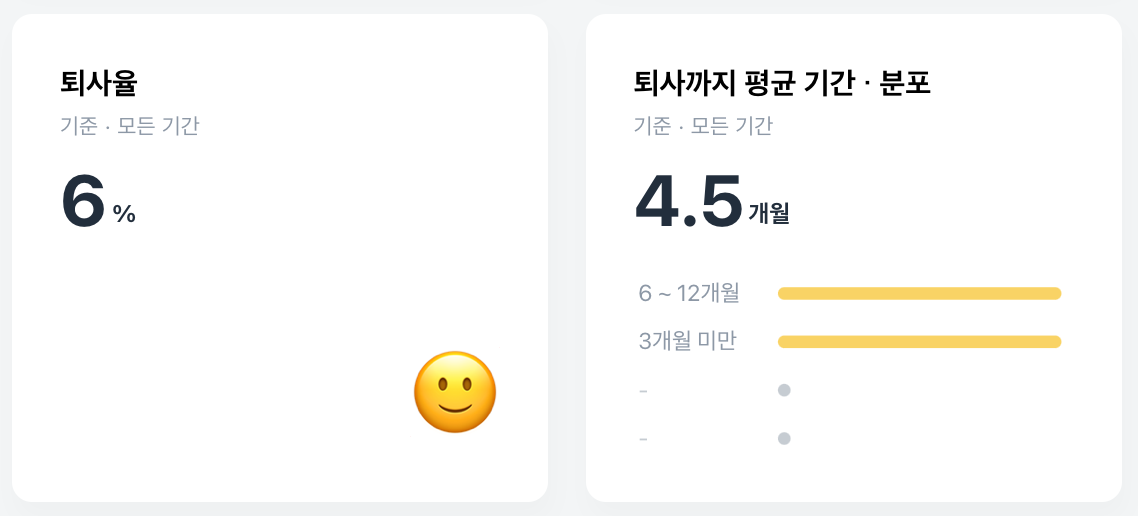Viewport: 1138px width, 516px height.
Task: Click the 퇴사까지 평균 기간 · 분포 title
Action: (x=782, y=84)
